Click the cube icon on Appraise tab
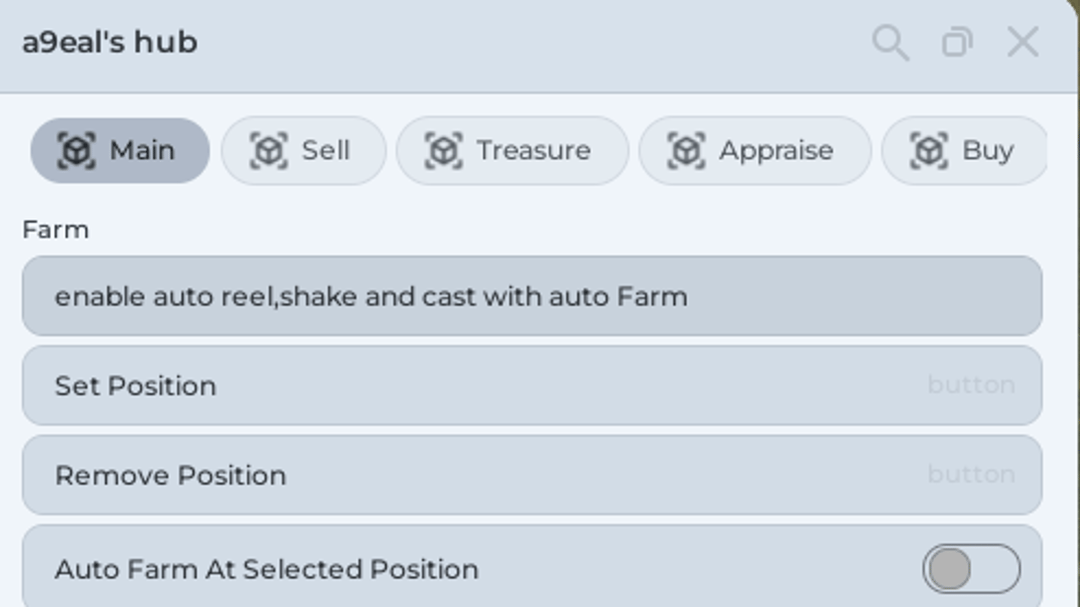 click(686, 150)
